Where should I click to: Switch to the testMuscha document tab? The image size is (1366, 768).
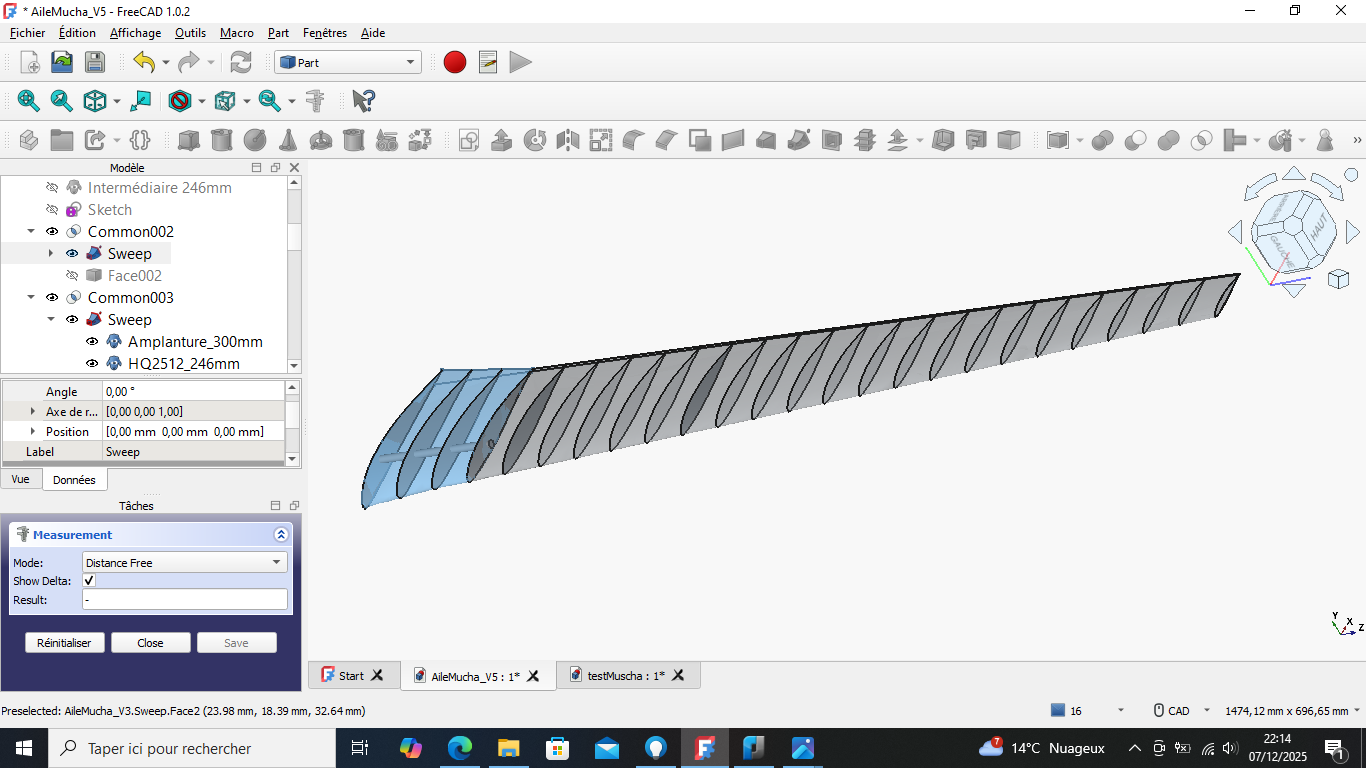tap(625, 676)
